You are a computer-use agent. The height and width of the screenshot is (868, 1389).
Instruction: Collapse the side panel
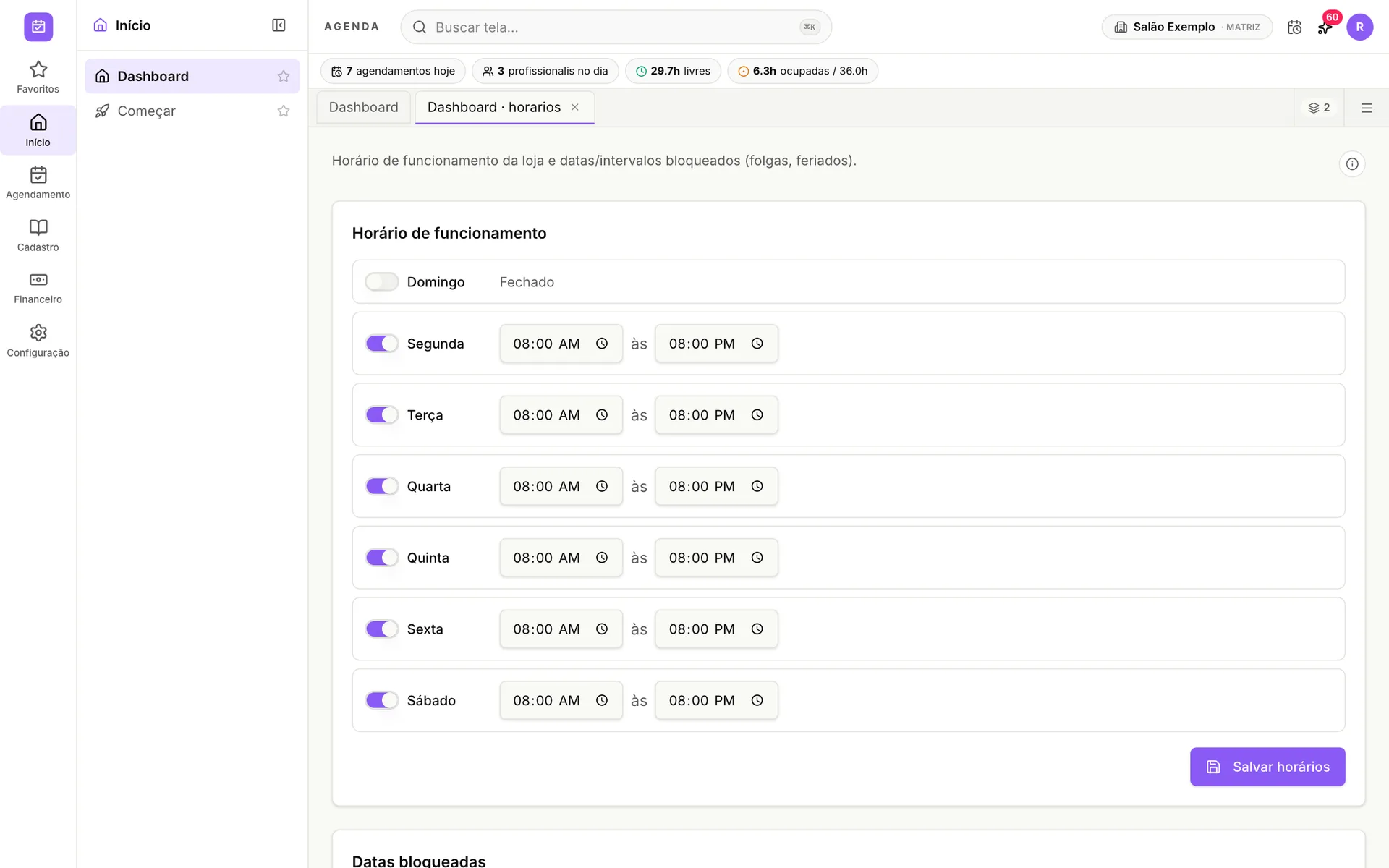pos(279,25)
